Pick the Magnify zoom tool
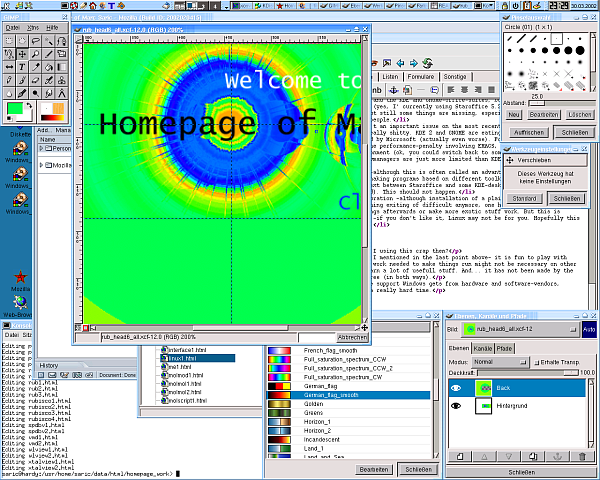This screenshot has width=600, height=480. (36, 54)
